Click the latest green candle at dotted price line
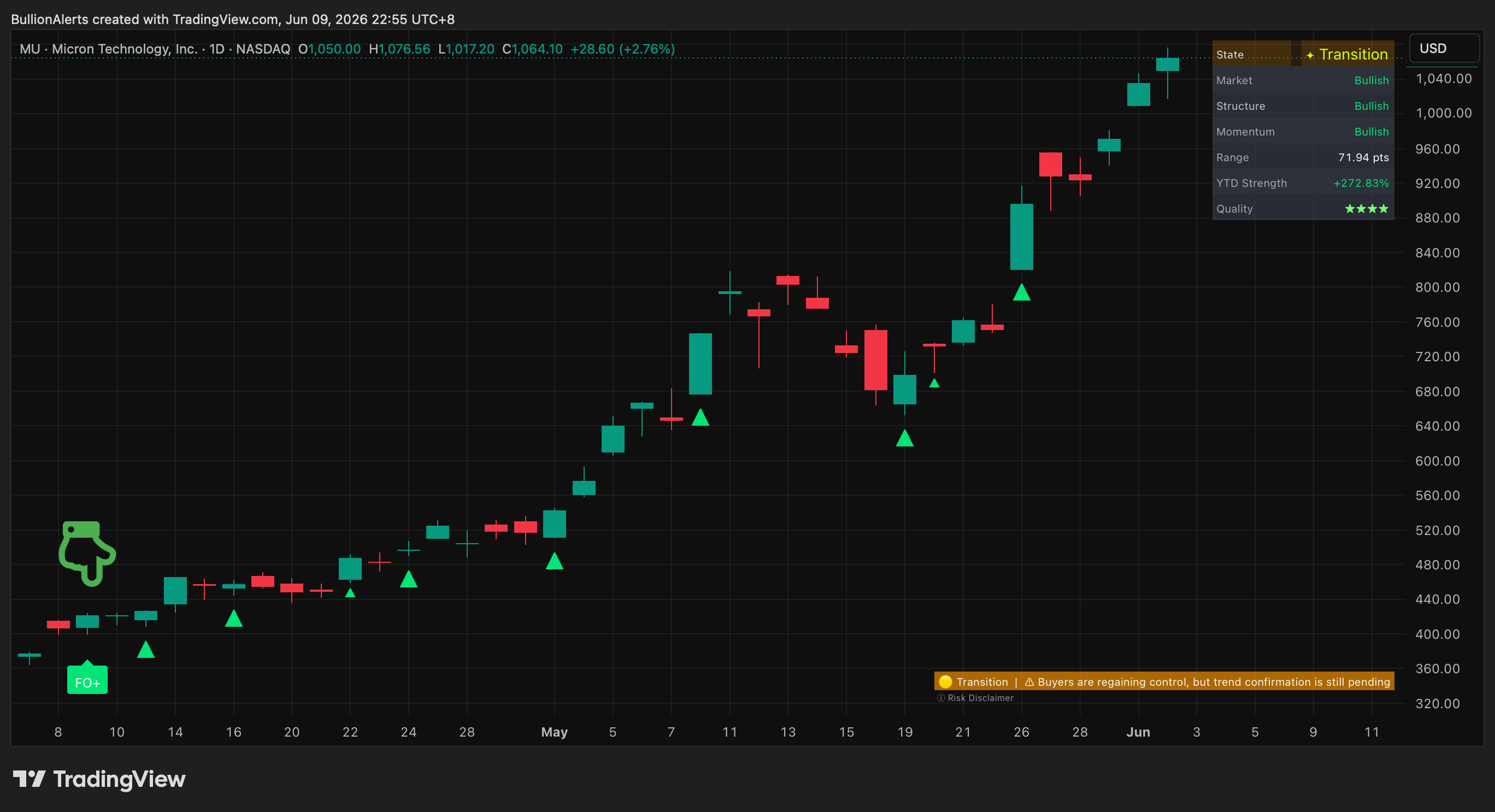The height and width of the screenshot is (812, 1495). (x=1167, y=64)
